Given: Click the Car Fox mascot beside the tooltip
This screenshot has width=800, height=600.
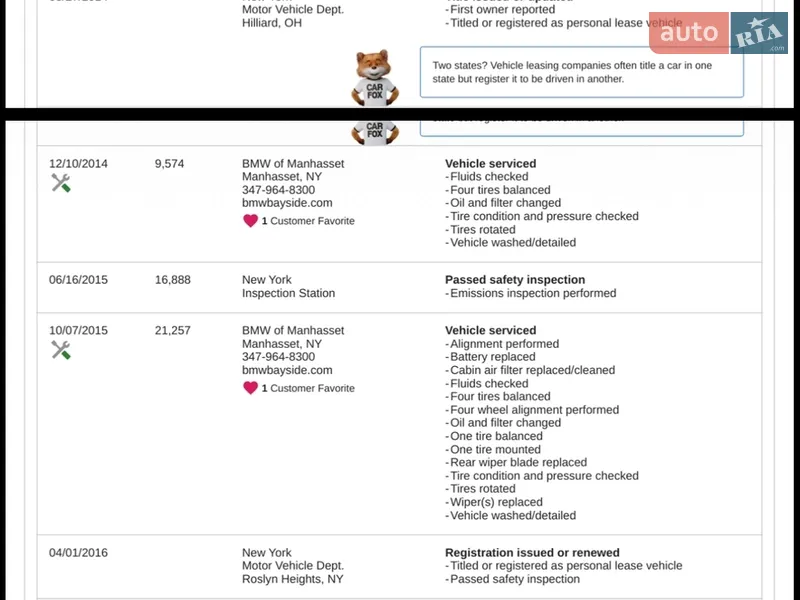Looking at the screenshot, I should (375, 78).
